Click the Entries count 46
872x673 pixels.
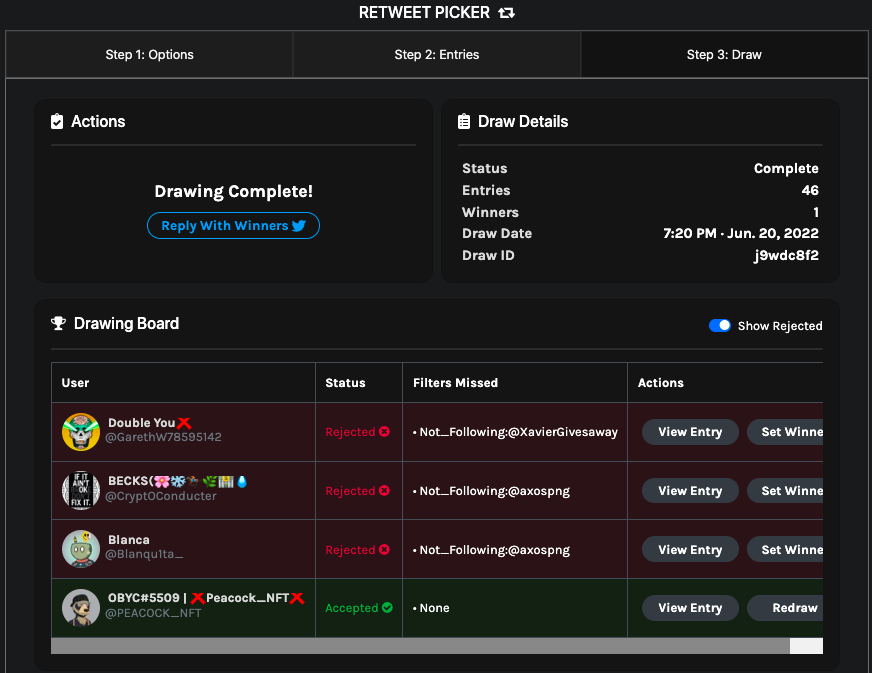tap(810, 190)
